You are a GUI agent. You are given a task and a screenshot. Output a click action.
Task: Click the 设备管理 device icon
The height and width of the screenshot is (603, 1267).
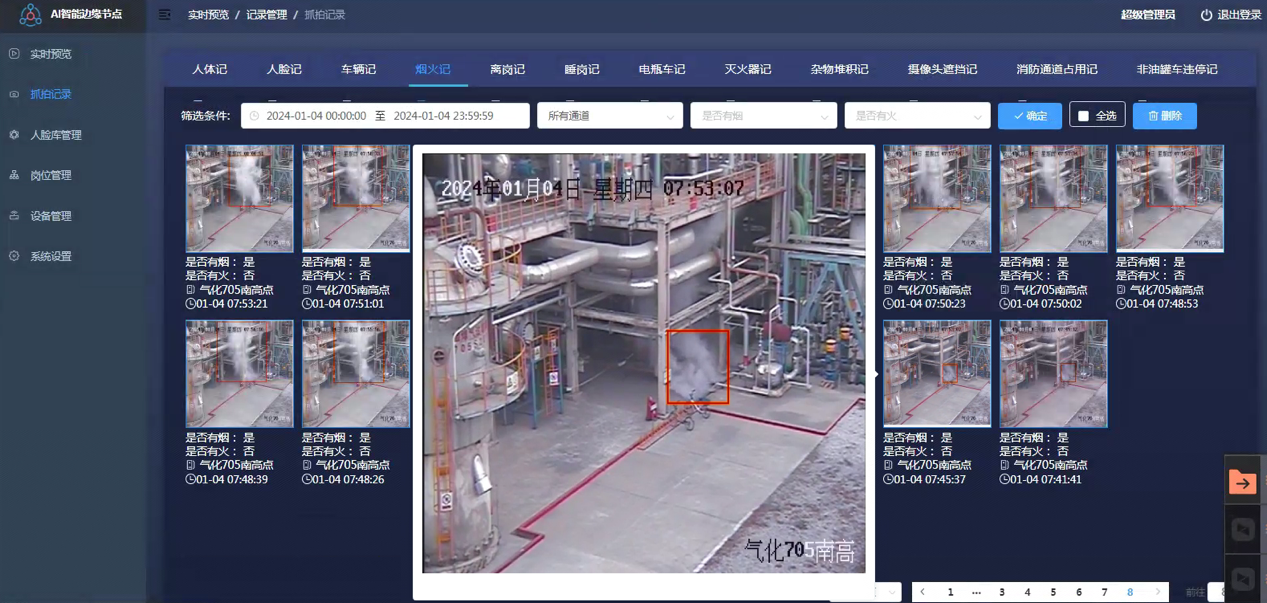[14, 216]
